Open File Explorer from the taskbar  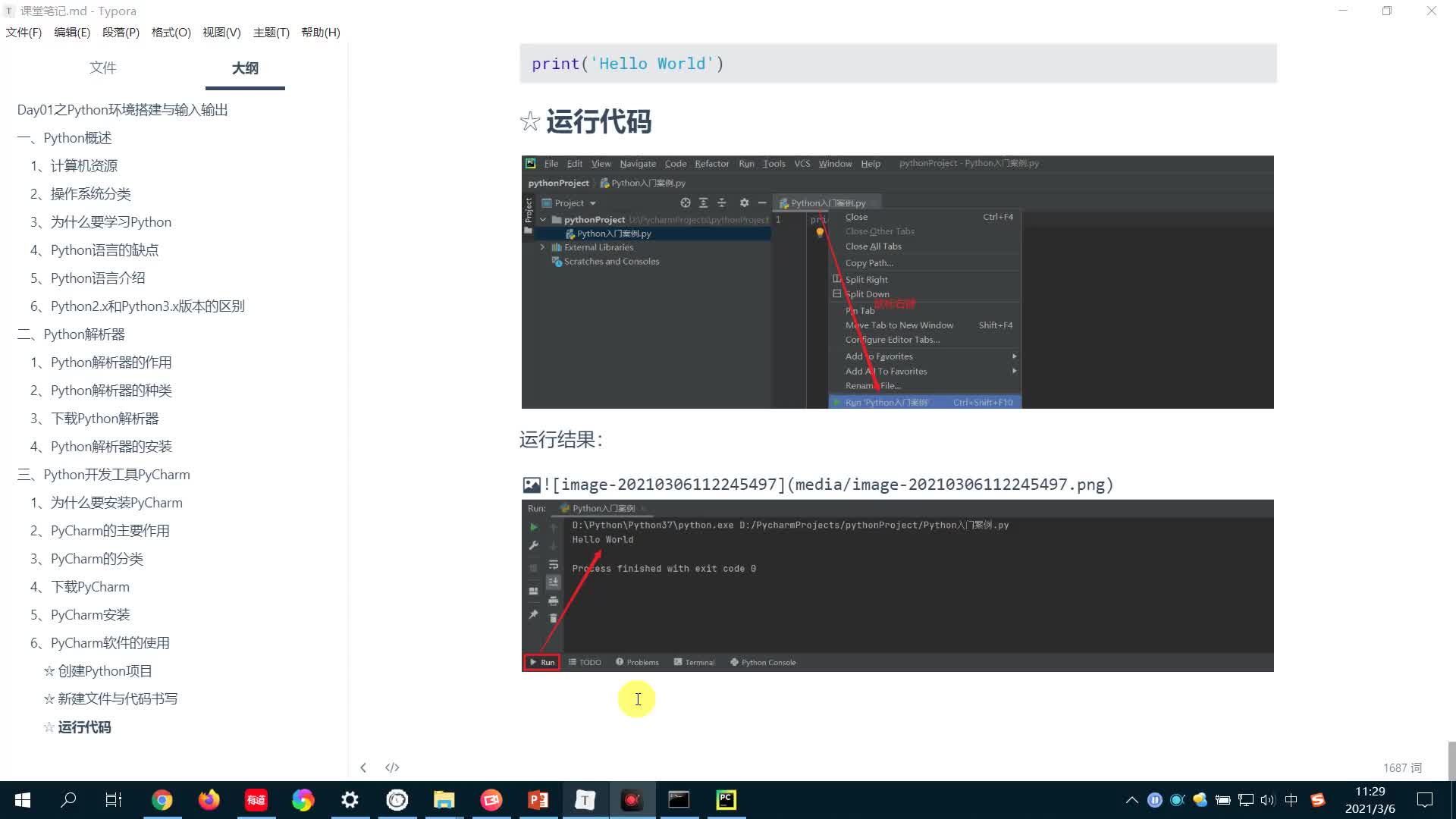[444, 800]
